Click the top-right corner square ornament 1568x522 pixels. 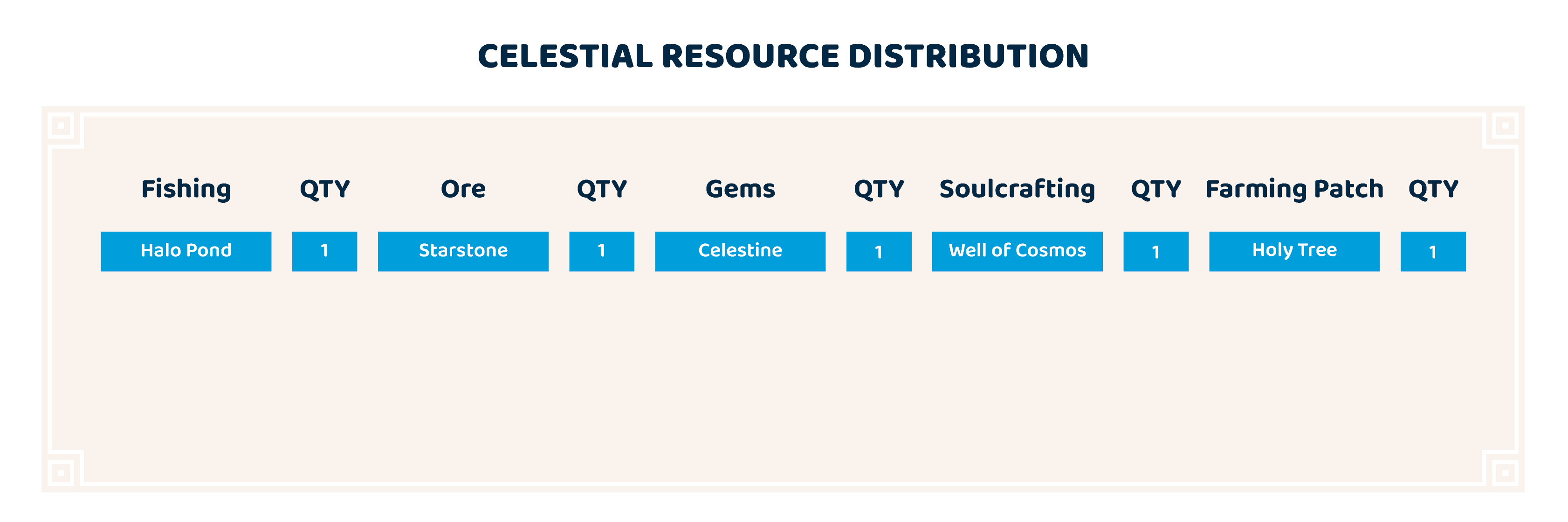point(1505,126)
